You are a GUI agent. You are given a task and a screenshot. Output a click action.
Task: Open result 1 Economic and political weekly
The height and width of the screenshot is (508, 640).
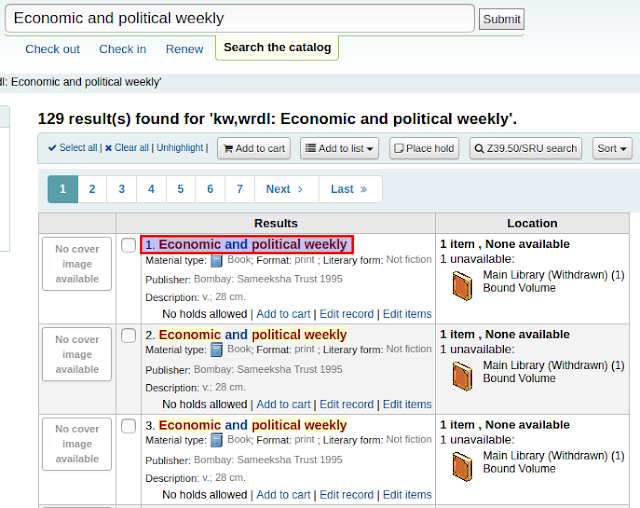coord(253,244)
